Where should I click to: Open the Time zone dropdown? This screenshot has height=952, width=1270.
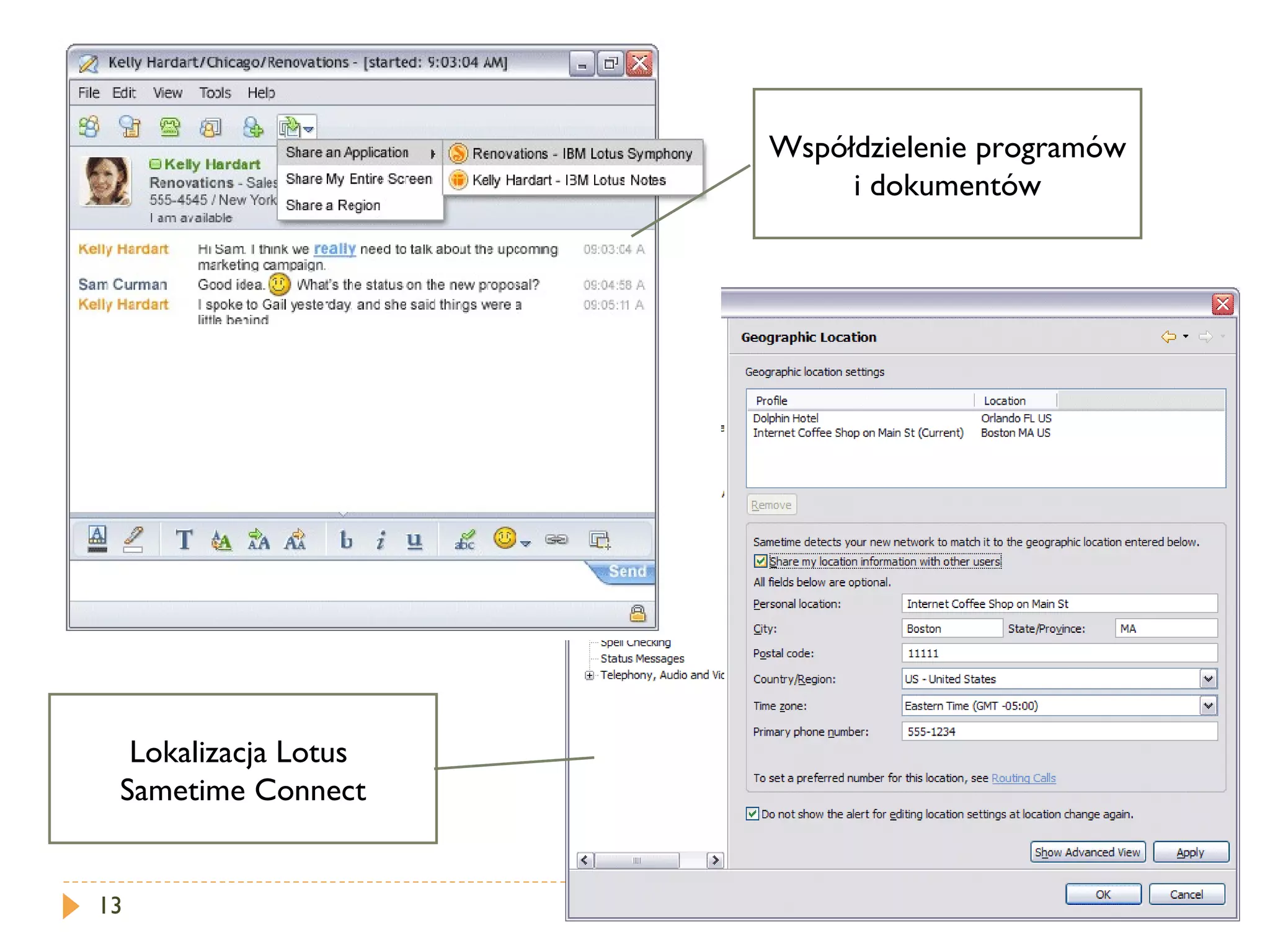click(x=1208, y=706)
